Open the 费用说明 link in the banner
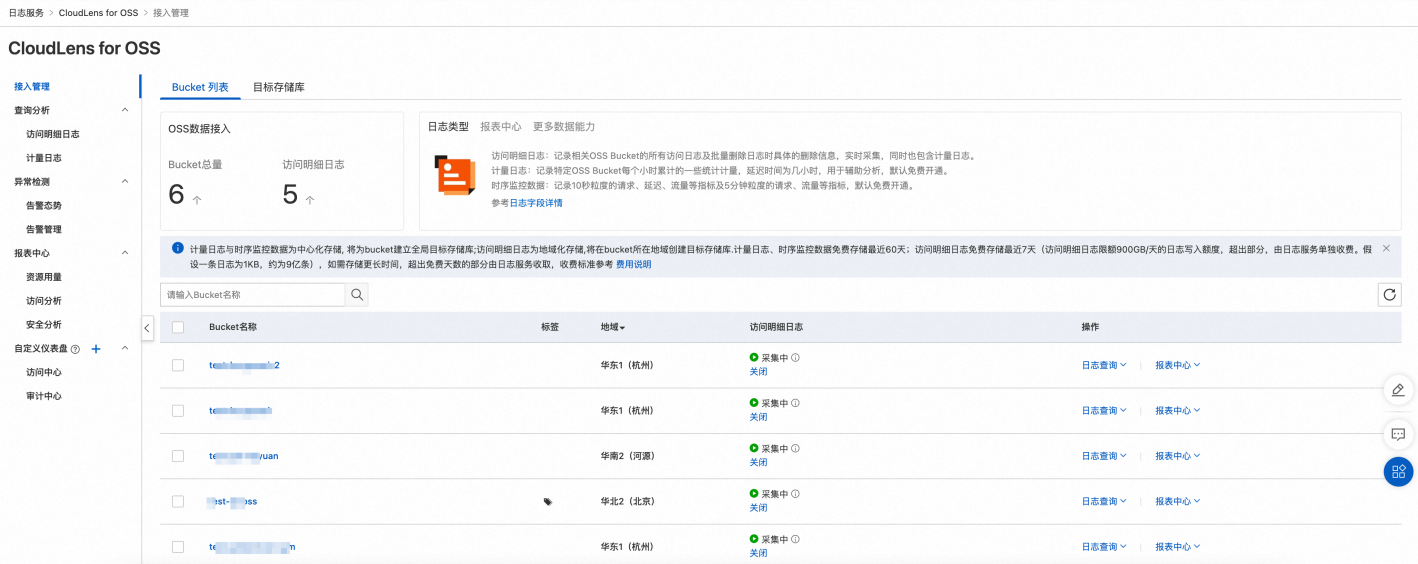 633,265
